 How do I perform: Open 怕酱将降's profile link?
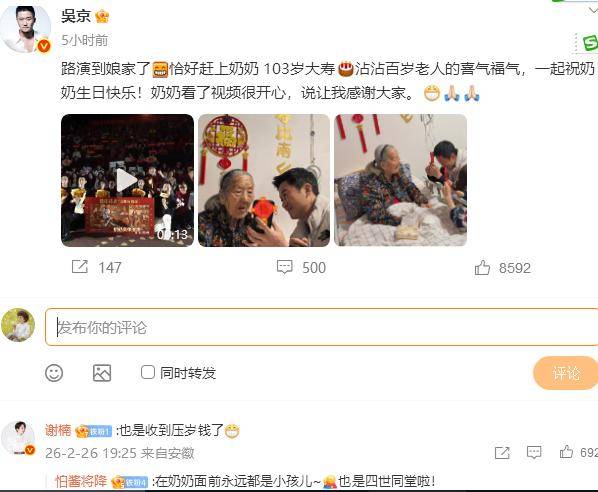tap(81, 481)
